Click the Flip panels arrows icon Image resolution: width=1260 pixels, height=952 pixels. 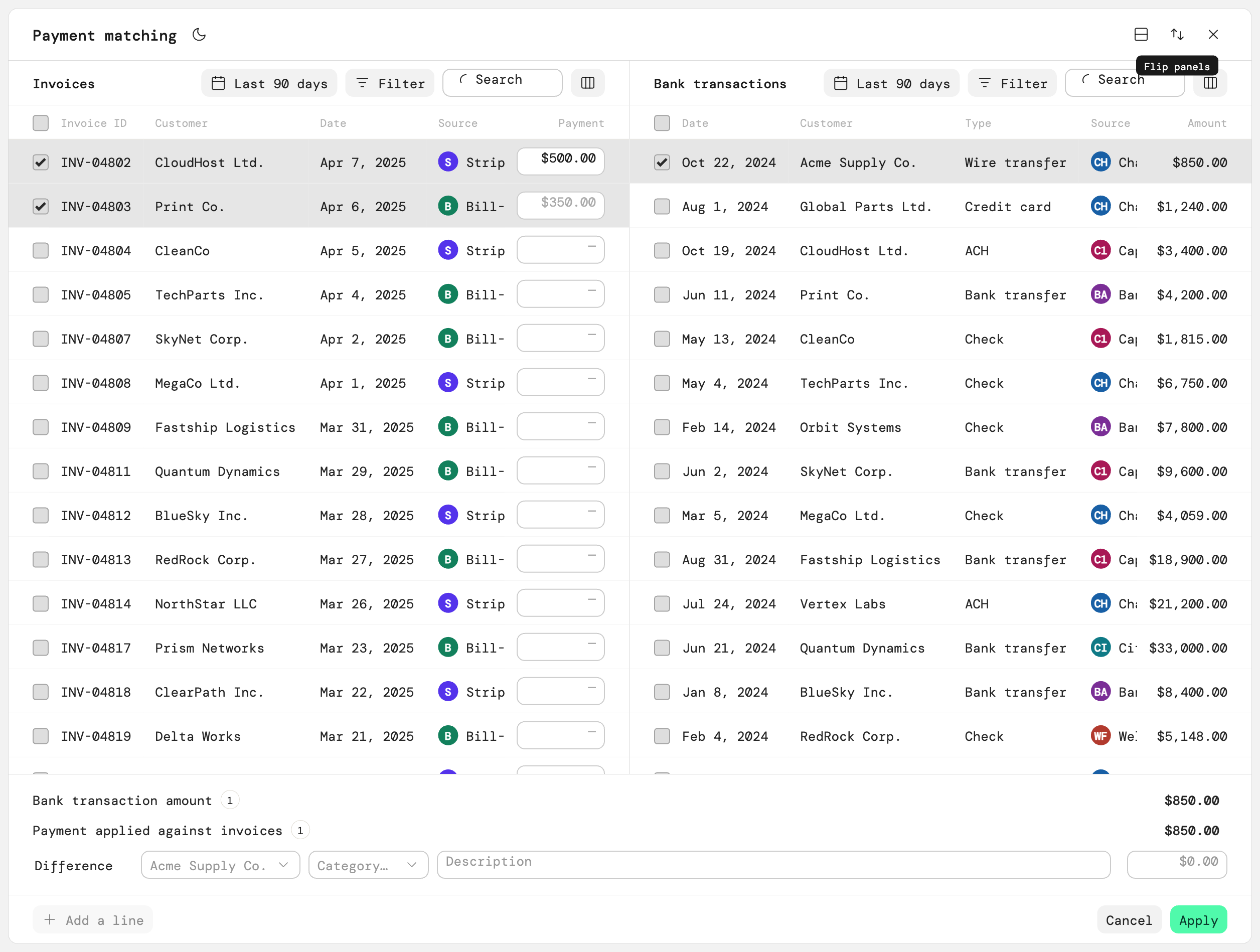point(1177,35)
